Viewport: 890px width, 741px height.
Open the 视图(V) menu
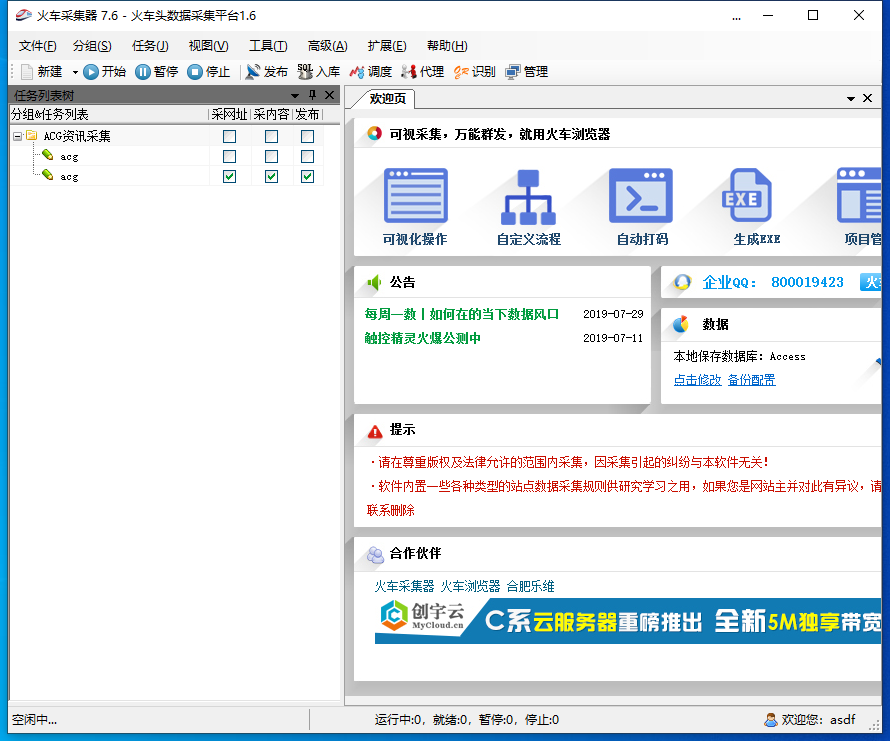tap(208, 46)
